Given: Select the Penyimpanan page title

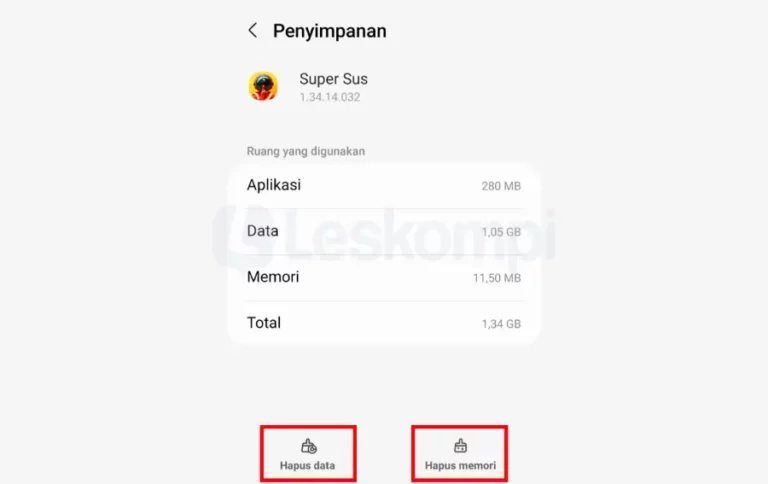Looking at the screenshot, I should 330,31.
